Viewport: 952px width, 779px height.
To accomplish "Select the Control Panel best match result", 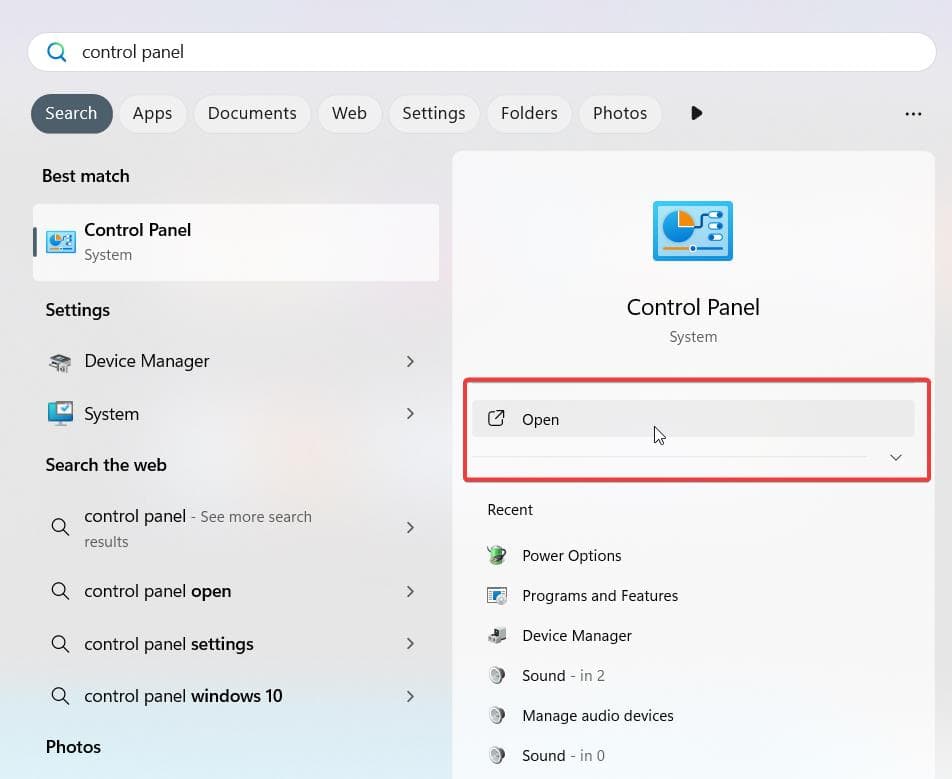I will (236, 242).
